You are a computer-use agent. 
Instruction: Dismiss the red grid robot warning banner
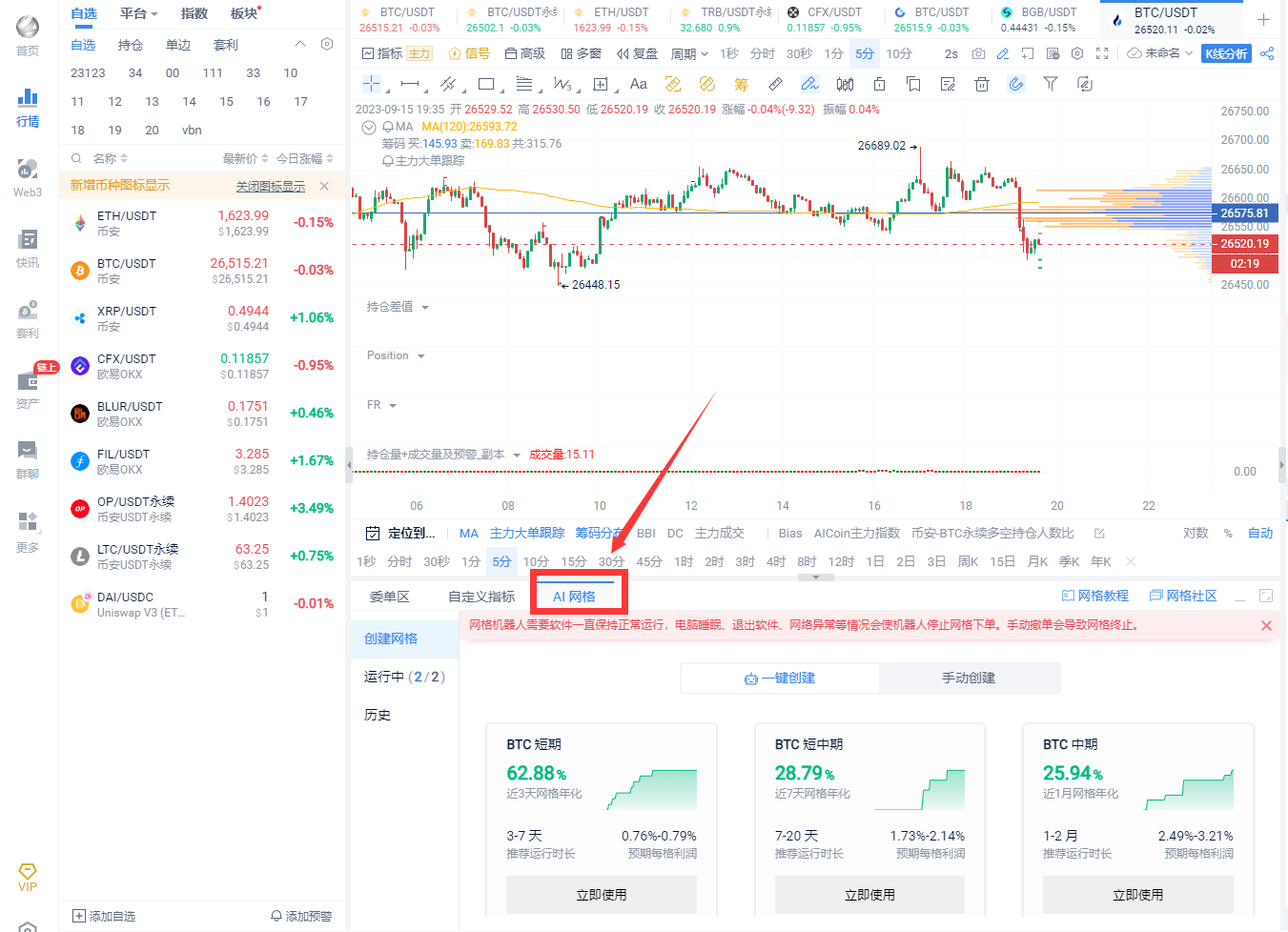click(1266, 626)
